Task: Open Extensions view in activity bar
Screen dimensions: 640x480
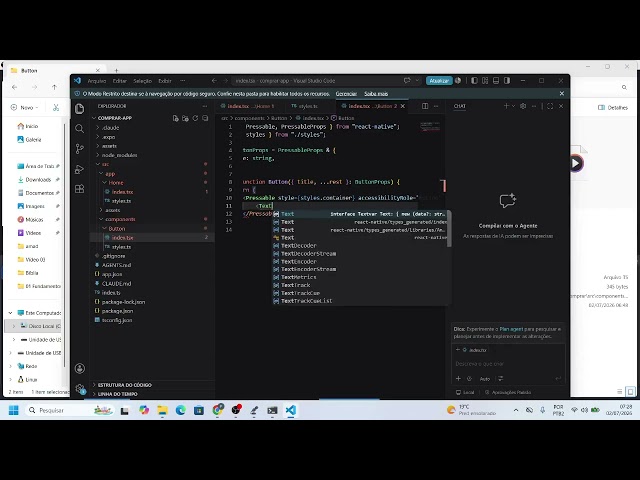Action: point(80,189)
